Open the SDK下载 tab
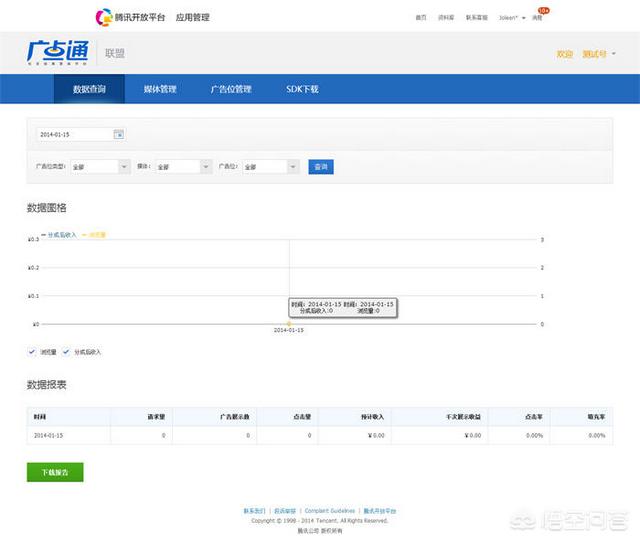 pos(302,89)
